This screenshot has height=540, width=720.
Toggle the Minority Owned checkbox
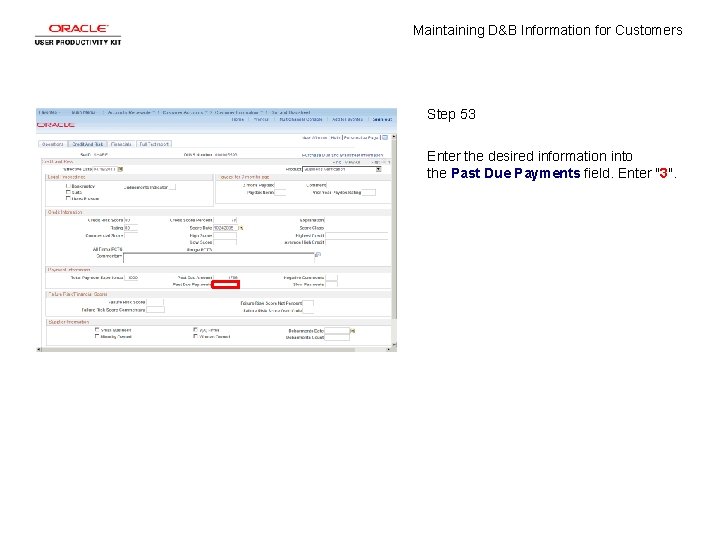pos(97,336)
